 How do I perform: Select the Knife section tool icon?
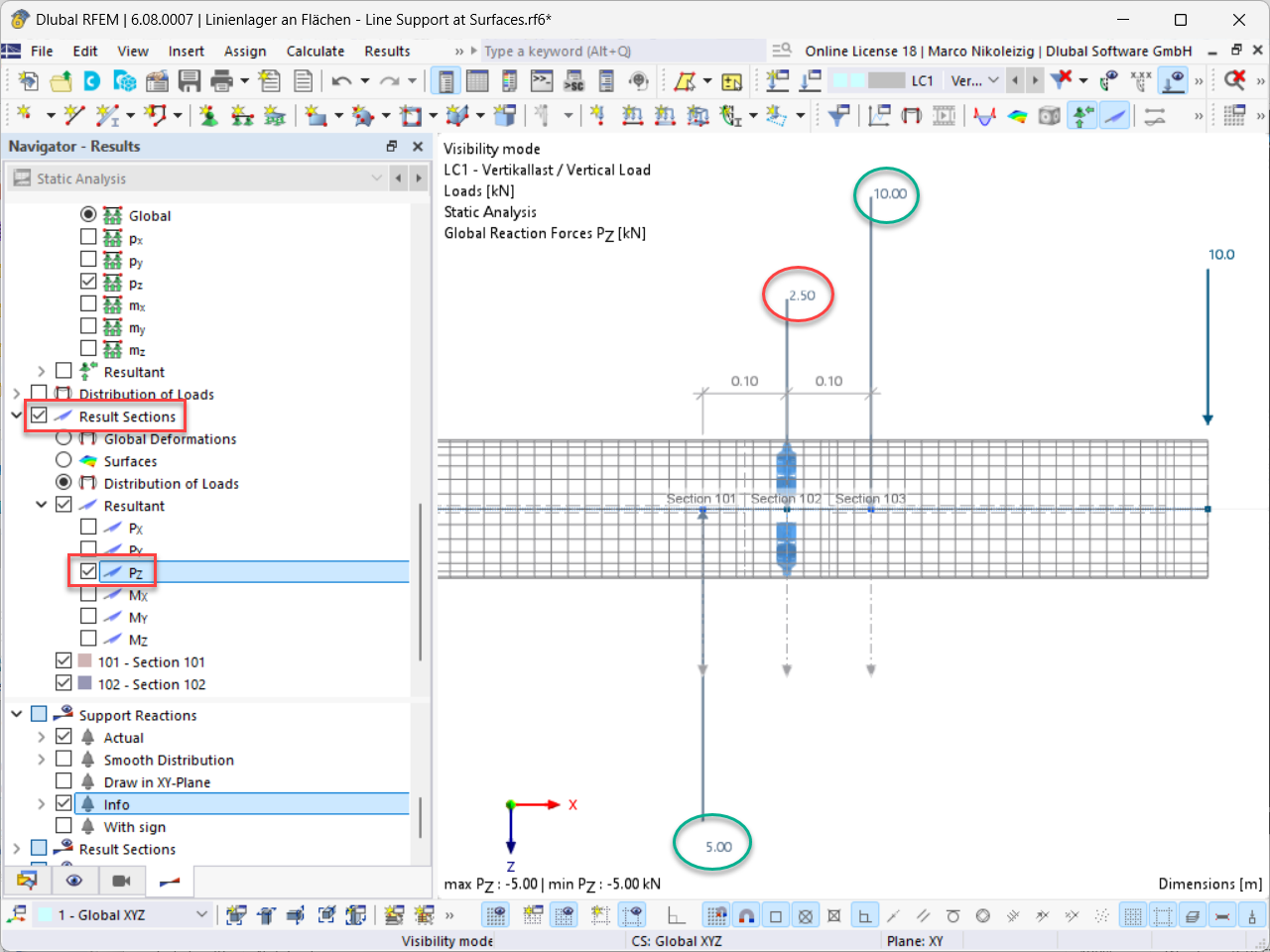1113,115
